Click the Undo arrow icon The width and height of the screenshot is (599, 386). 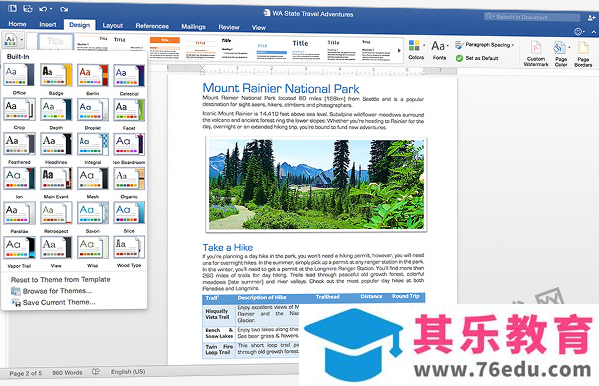(x=43, y=9)
